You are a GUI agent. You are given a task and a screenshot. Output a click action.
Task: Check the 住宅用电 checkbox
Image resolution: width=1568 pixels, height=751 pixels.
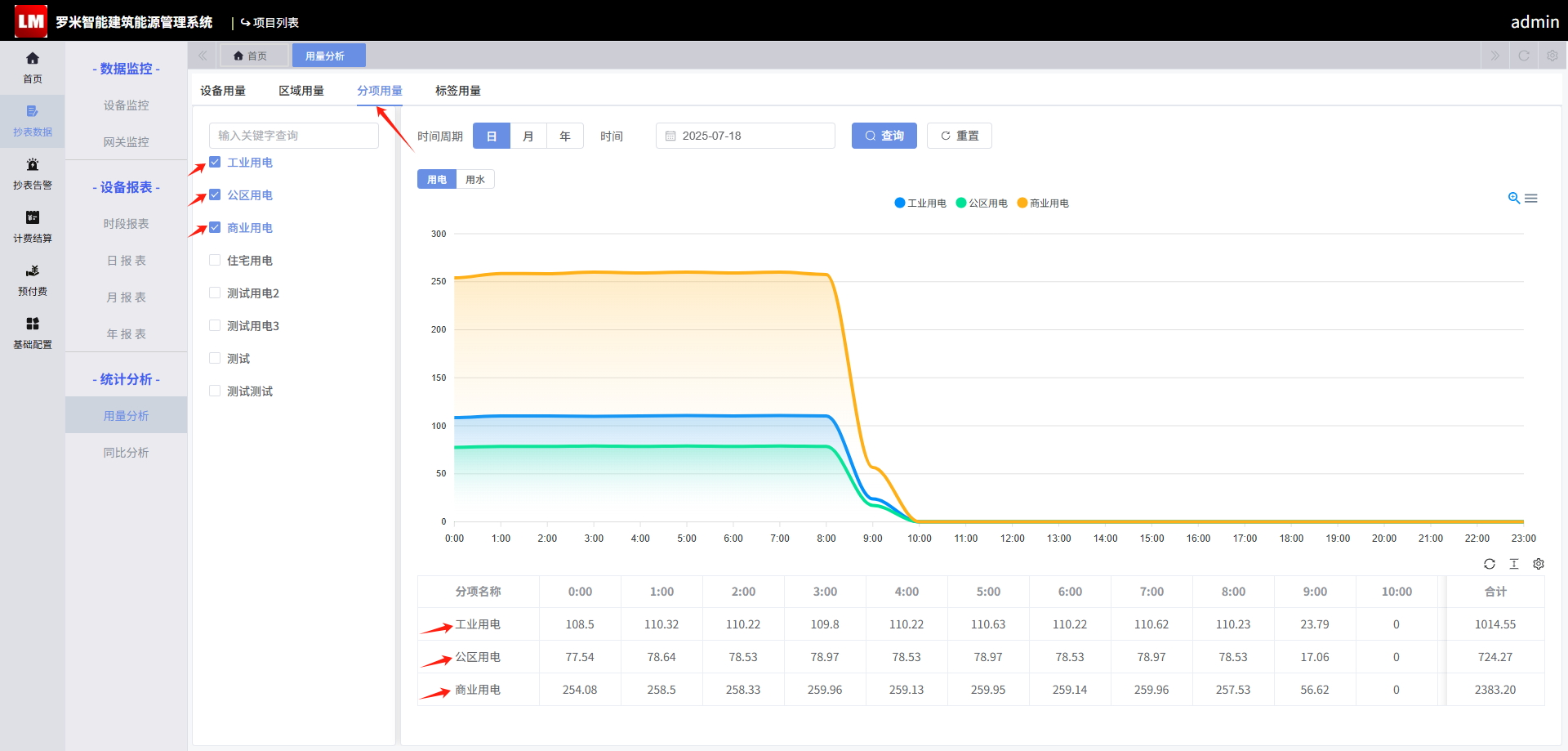(215, 260)
